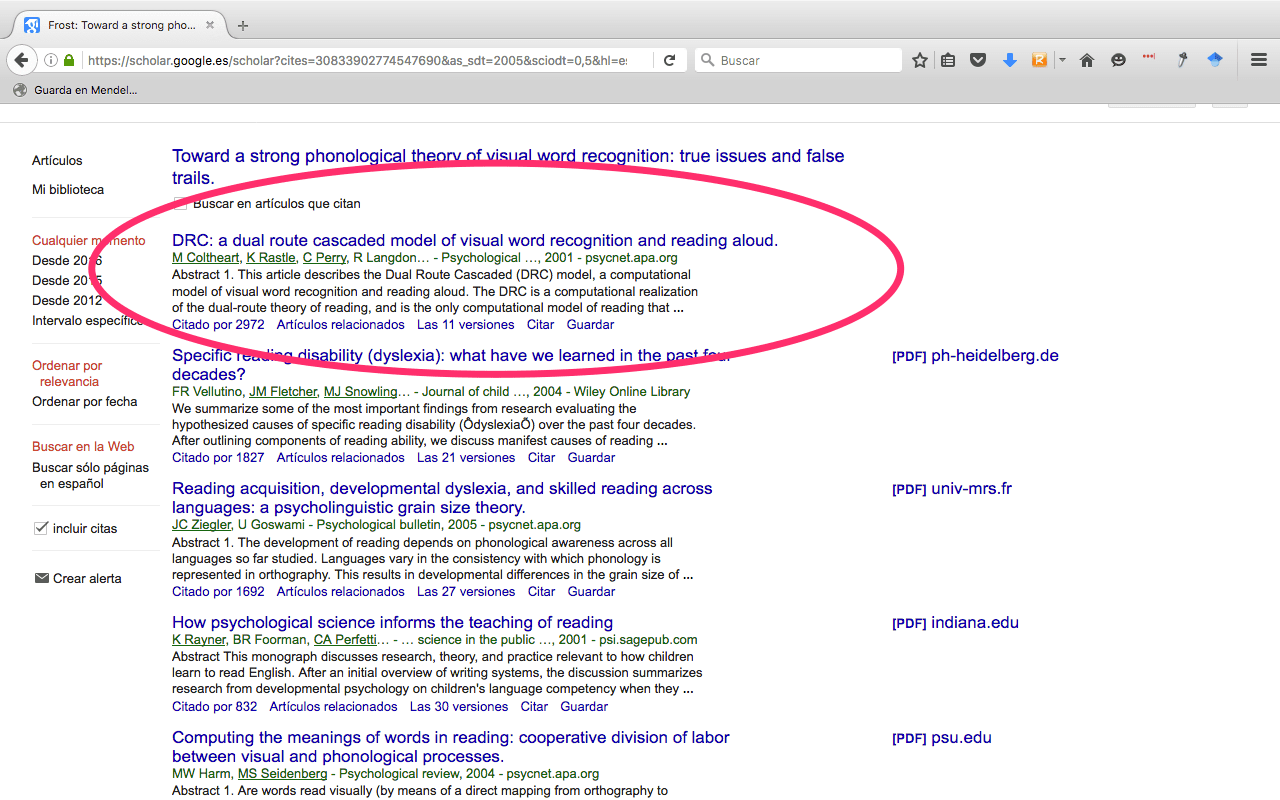Open the Pocket save icon

click(x=978, y=60)
